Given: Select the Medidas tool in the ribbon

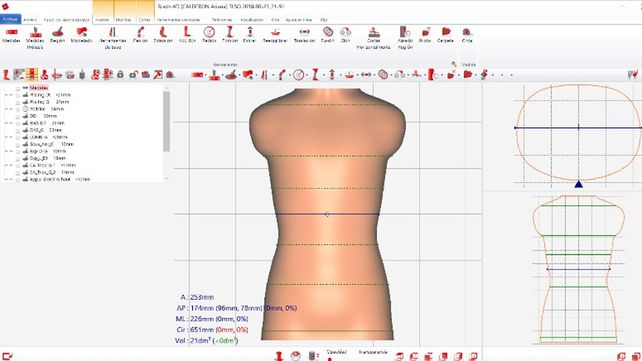Looking at the screenshot, I should tap(11, 35).
